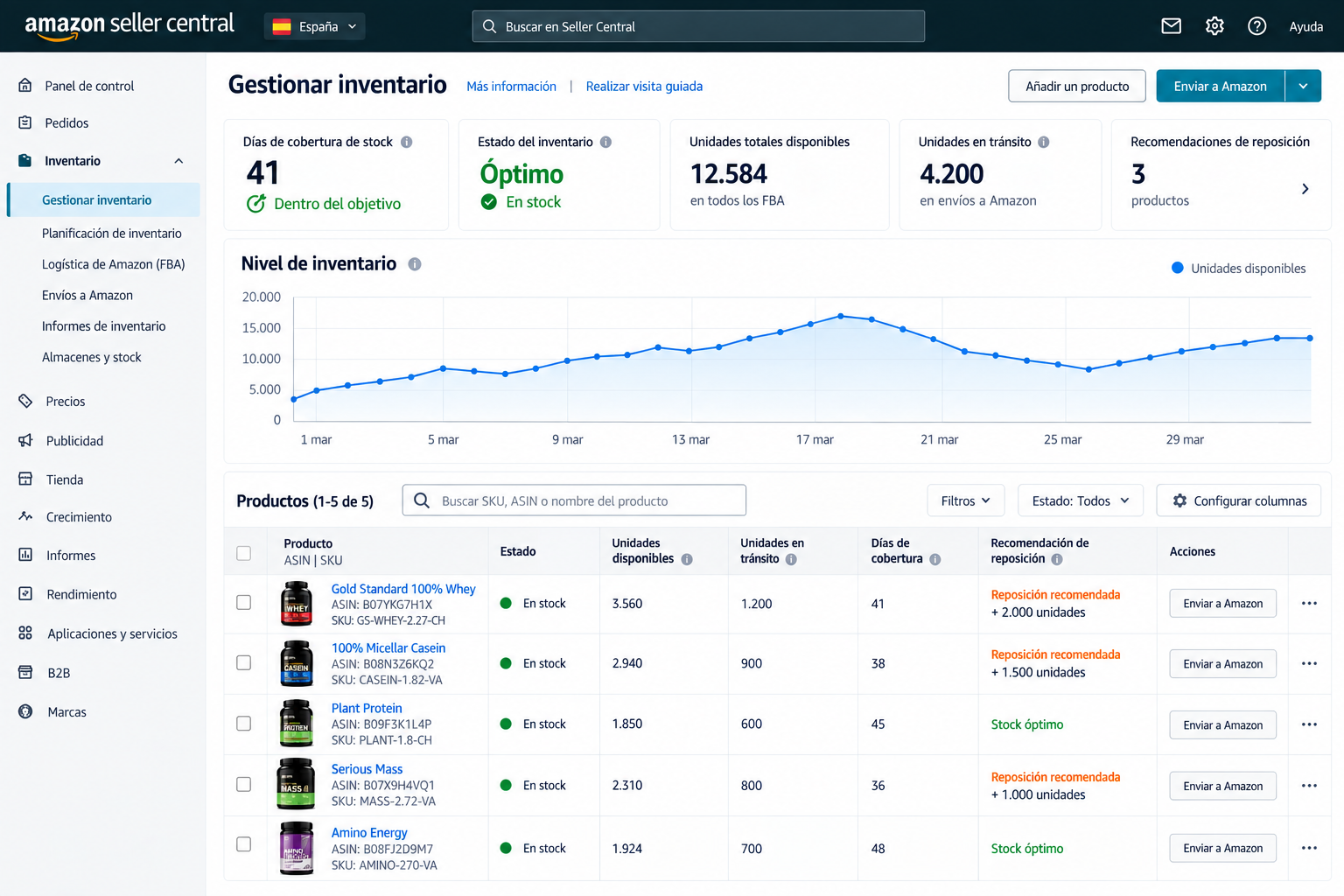Open the Plant Protein product link

(367, 708)
